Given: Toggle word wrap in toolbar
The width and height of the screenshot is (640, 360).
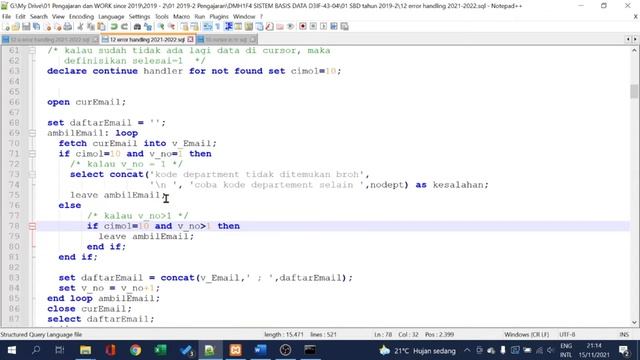Looking at the screenshot, I should 207,27.
